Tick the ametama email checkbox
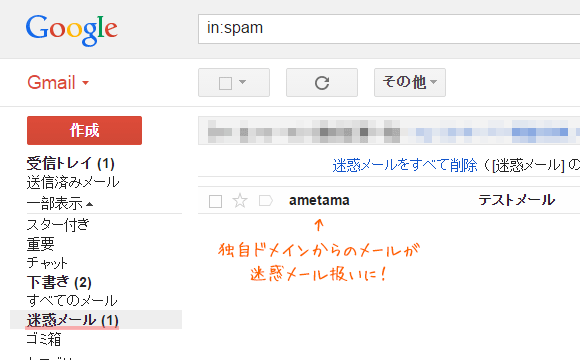This screenshot has height=360, width=580. (x=215, y=202)
